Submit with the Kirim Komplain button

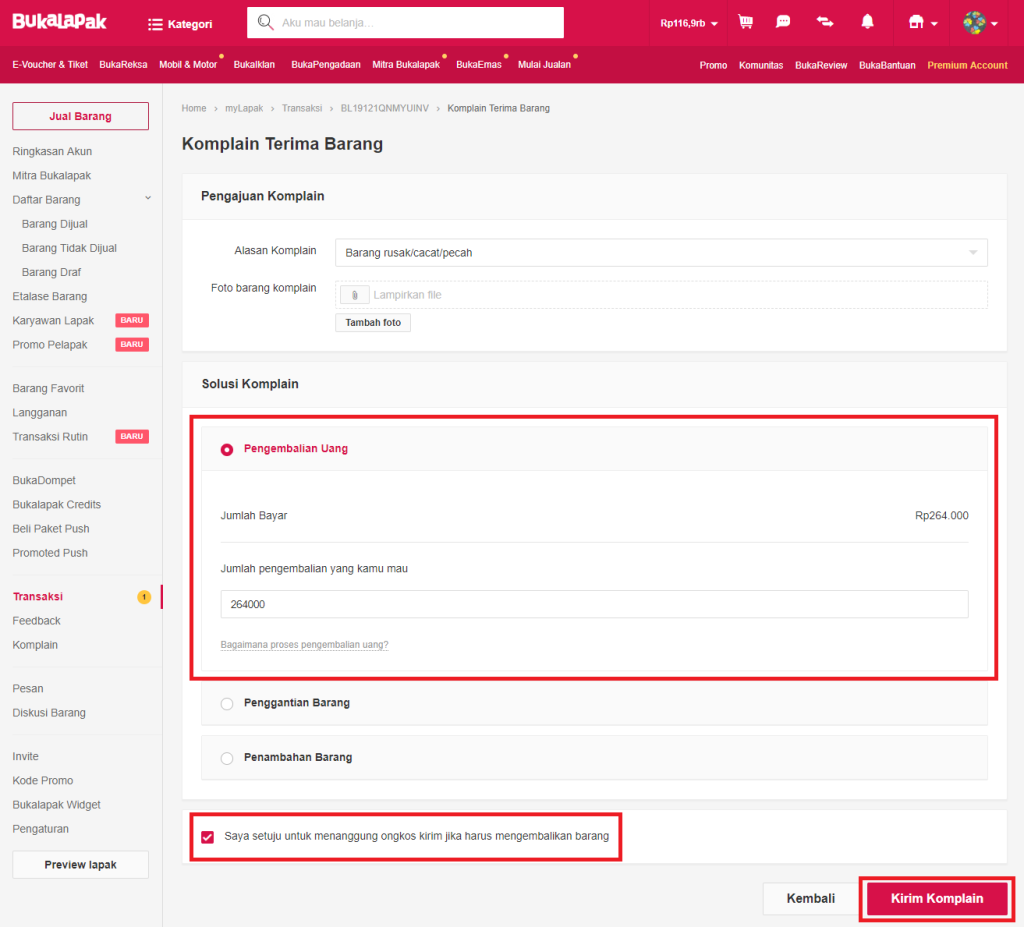pyautogui.click(x=936, y=898)
